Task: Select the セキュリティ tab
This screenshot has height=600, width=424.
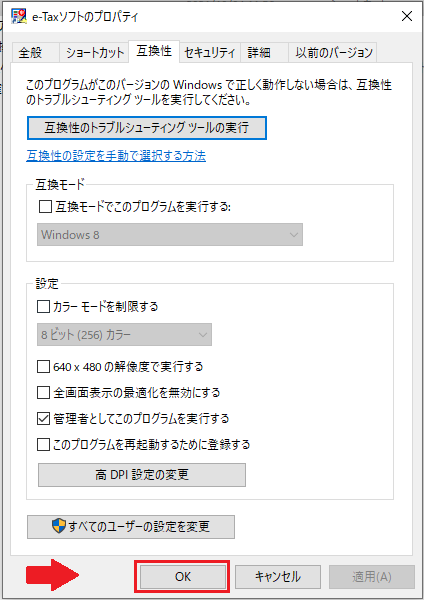Action: tap(210, 52)
